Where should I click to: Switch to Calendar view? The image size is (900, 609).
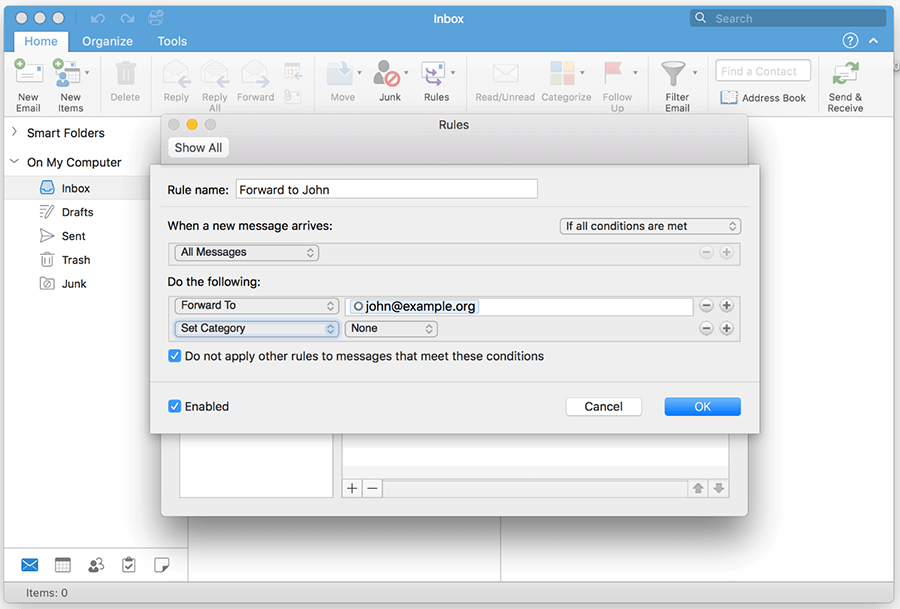click(x=62, y=565)
